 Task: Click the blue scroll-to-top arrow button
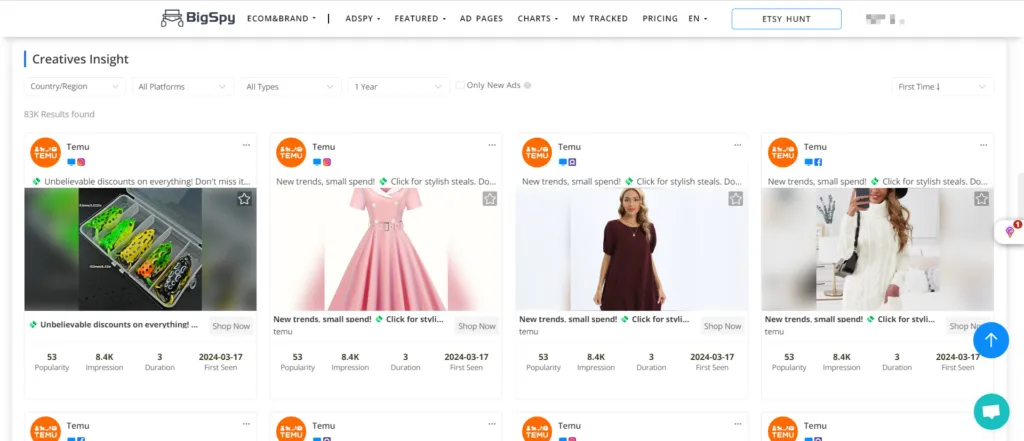click(x=990, y=340)
